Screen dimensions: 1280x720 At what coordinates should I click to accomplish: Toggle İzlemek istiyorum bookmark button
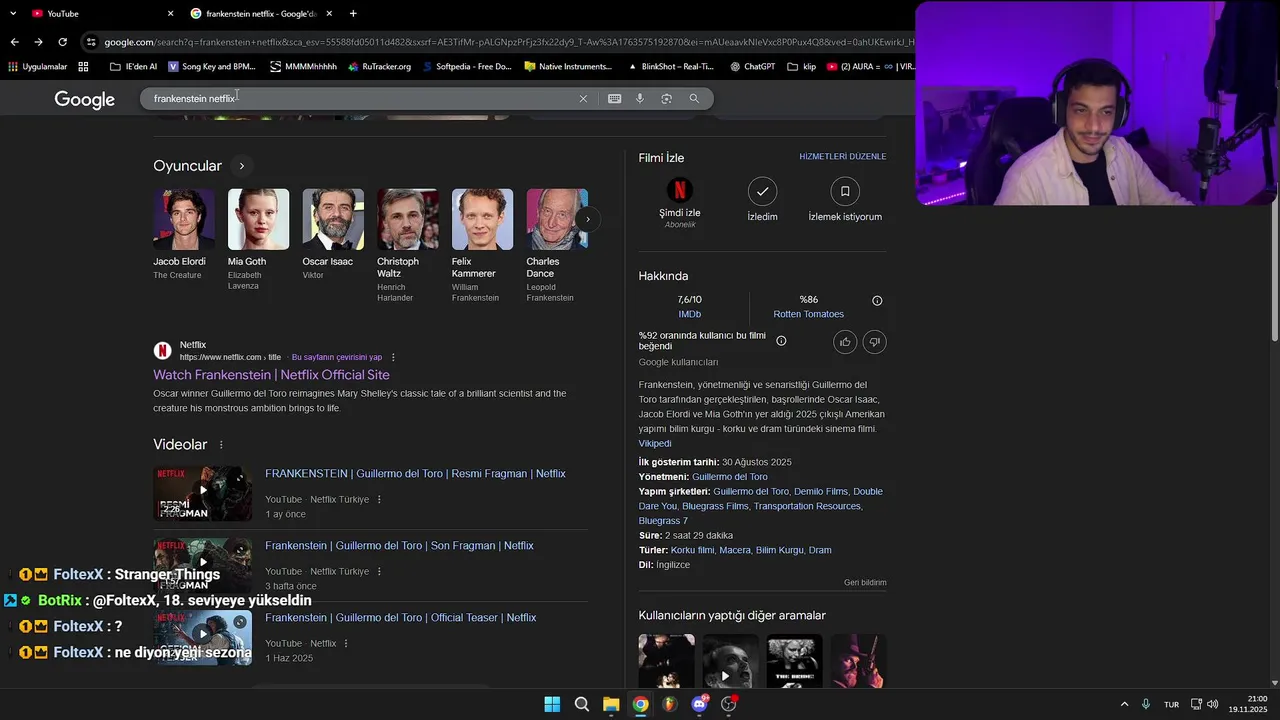click(x=845, y=191)
